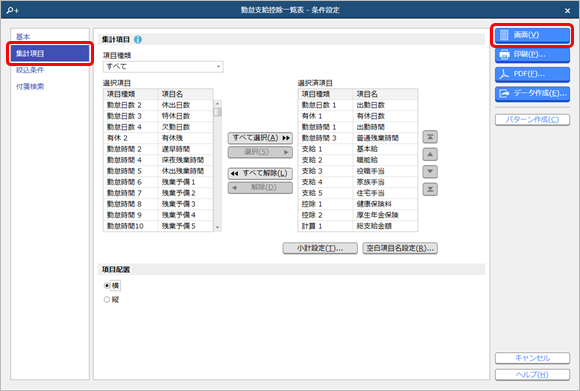Click the 選択(S) button
Image resolution: width=580 pixels, height=391 pixels.
coord(260,152)
